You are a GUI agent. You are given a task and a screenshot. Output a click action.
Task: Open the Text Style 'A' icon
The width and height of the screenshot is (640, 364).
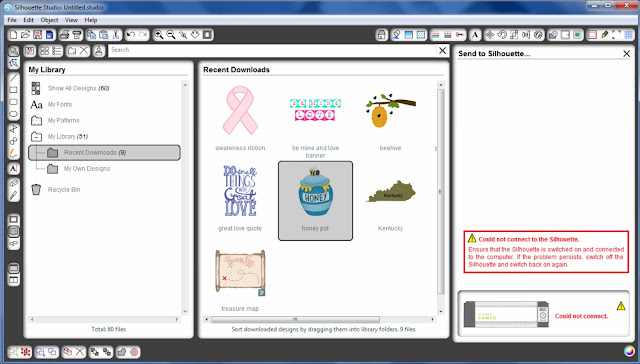[x=475, y=35]
